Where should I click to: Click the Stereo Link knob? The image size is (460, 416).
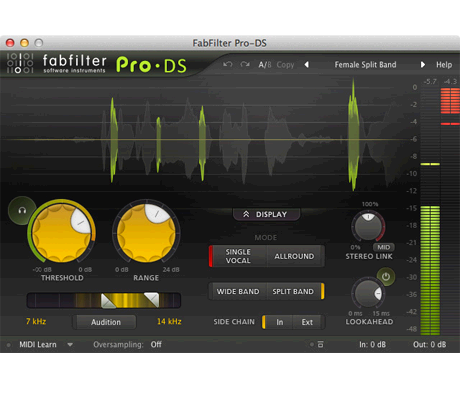click(x=368, y=226)
